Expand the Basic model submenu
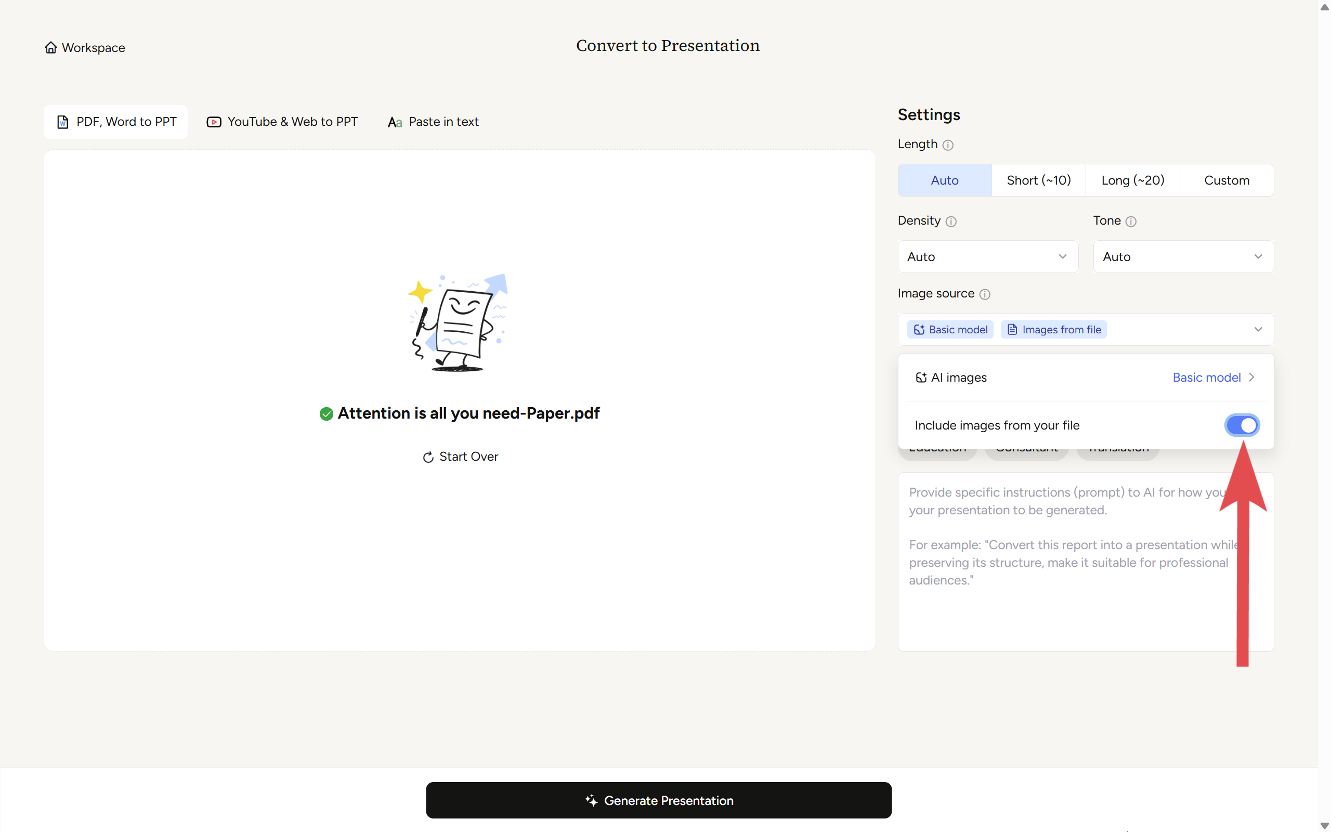The image size is (1331, 832). pyautogui.click(x=1213, y=378)
